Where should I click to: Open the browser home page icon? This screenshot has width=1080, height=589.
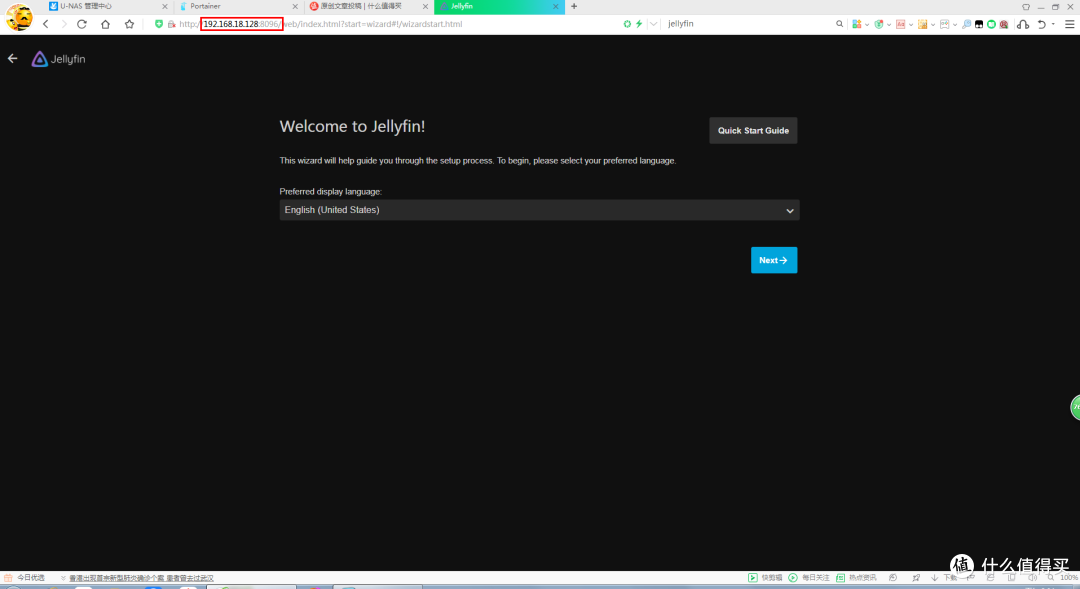(105, 24)
